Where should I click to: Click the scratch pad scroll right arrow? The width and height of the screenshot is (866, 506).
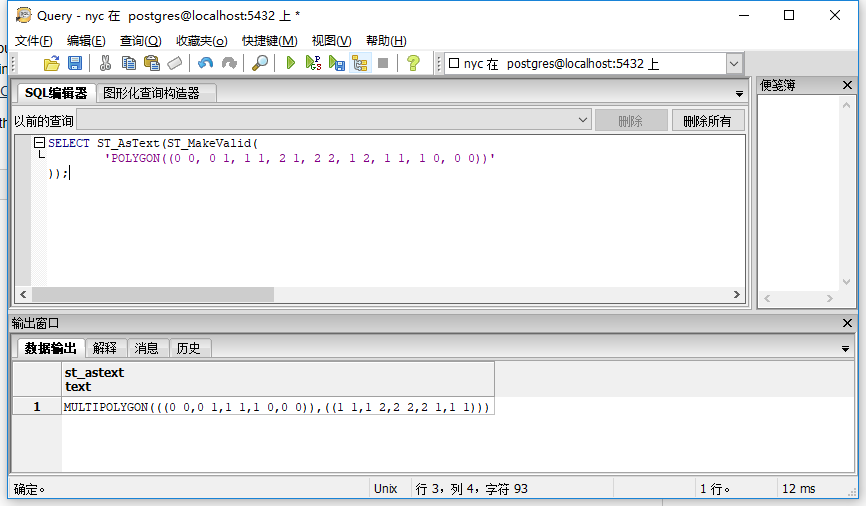tap(830, 298)
